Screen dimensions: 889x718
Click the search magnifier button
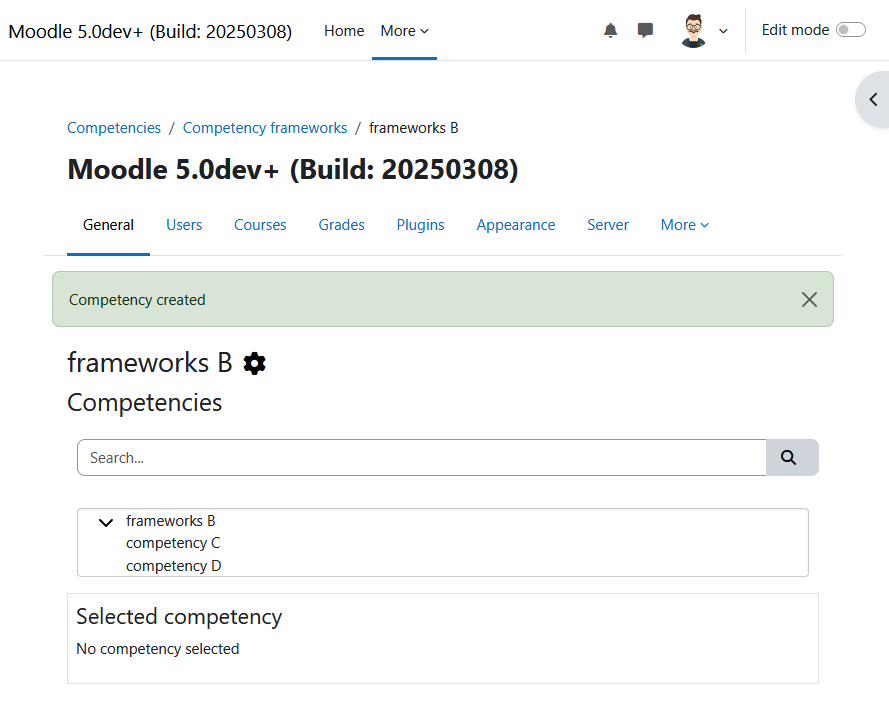tap(792, 457)
